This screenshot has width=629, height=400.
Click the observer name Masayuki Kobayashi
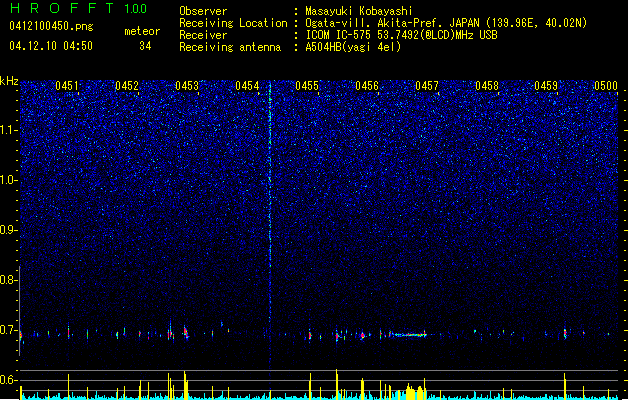pos(359,11)
